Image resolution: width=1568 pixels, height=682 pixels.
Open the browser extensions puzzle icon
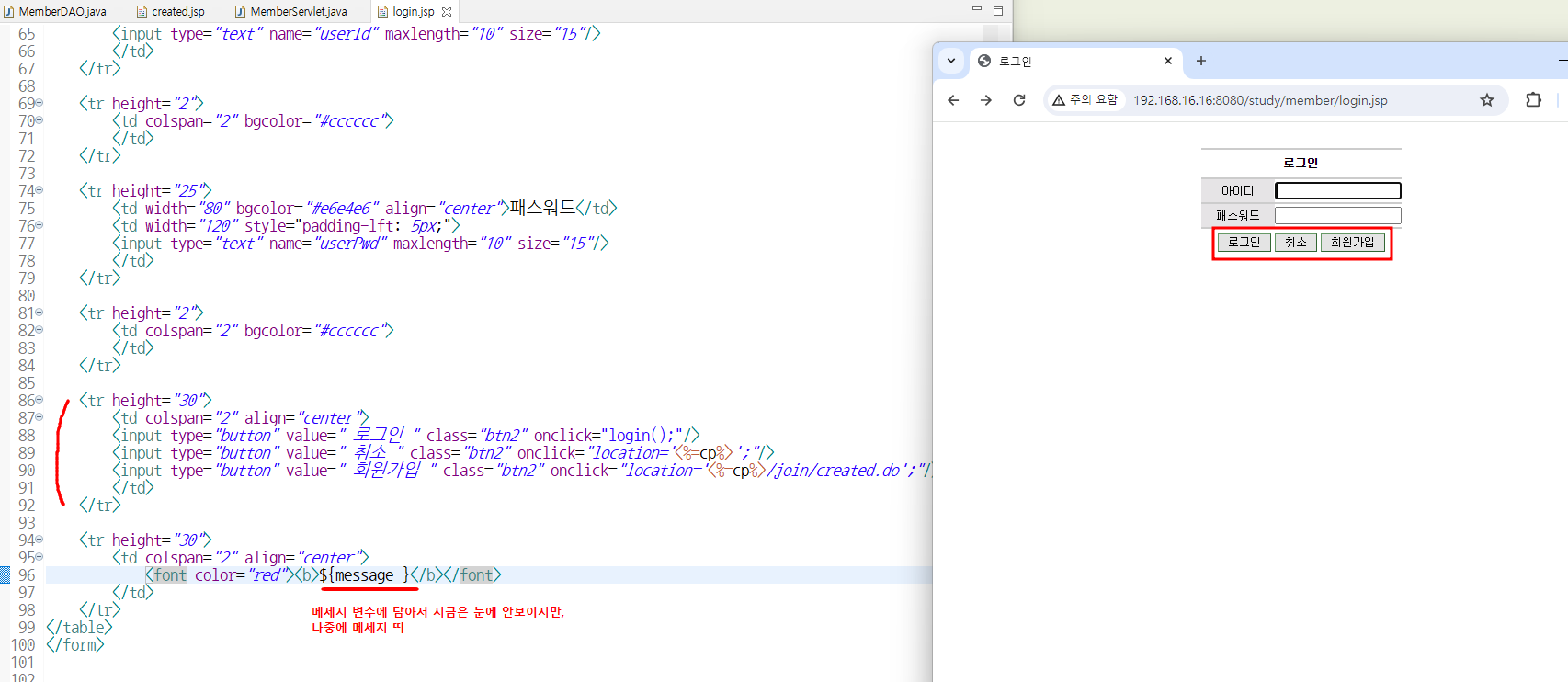(1533, 100)
